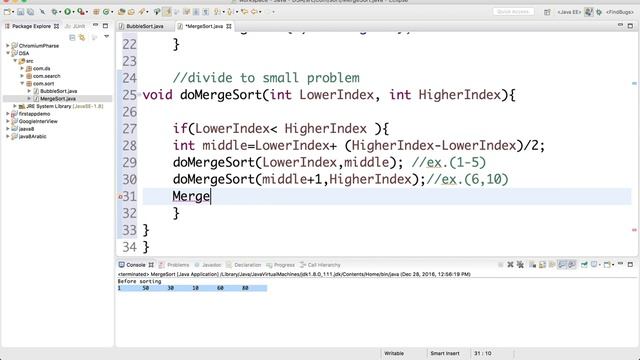Image resolution: width=640 pixels, height=360 pixels.
Task: Toggle Pin Console button
Action: coord(584,265)
